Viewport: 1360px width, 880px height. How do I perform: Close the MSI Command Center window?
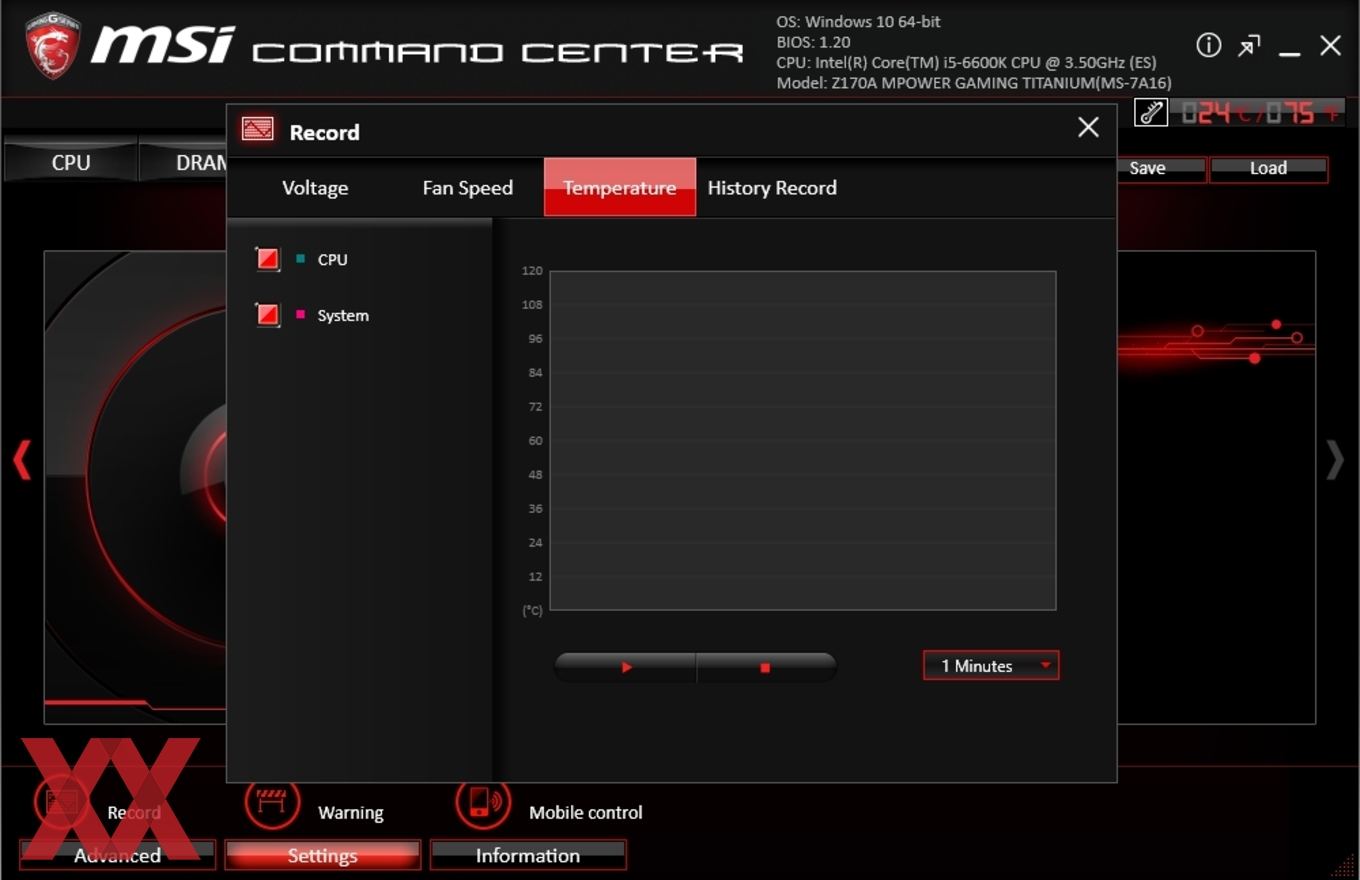pos(1330,45)
